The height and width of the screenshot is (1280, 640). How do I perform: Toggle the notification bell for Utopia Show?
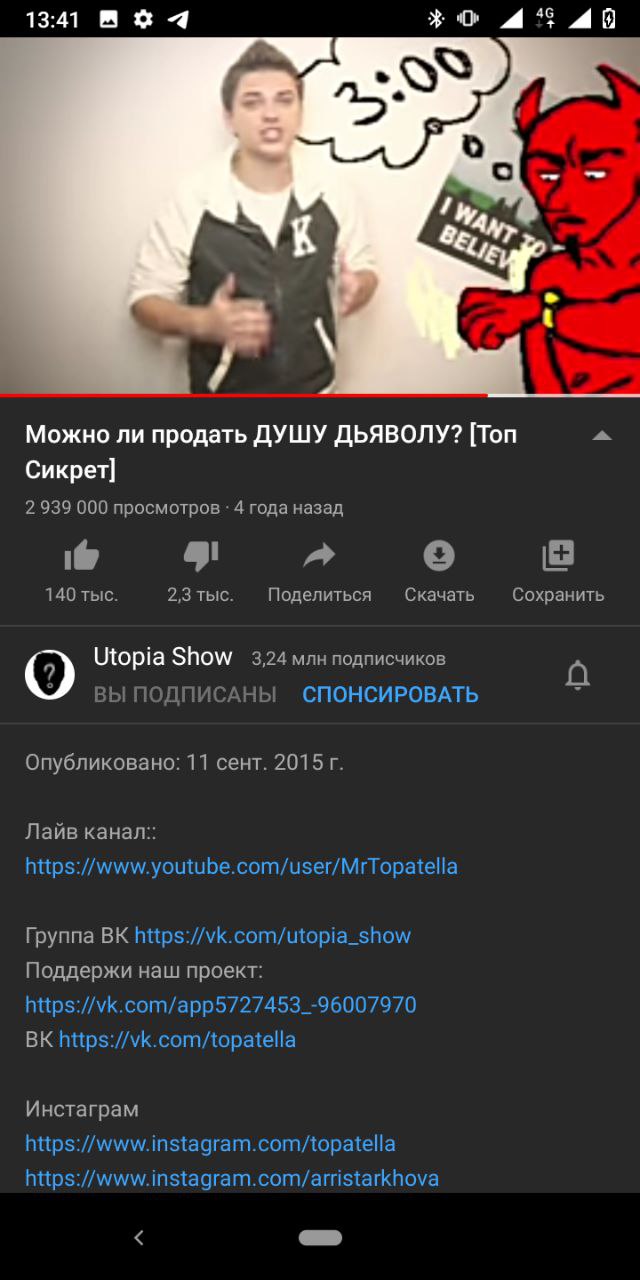tap(578, 676)
